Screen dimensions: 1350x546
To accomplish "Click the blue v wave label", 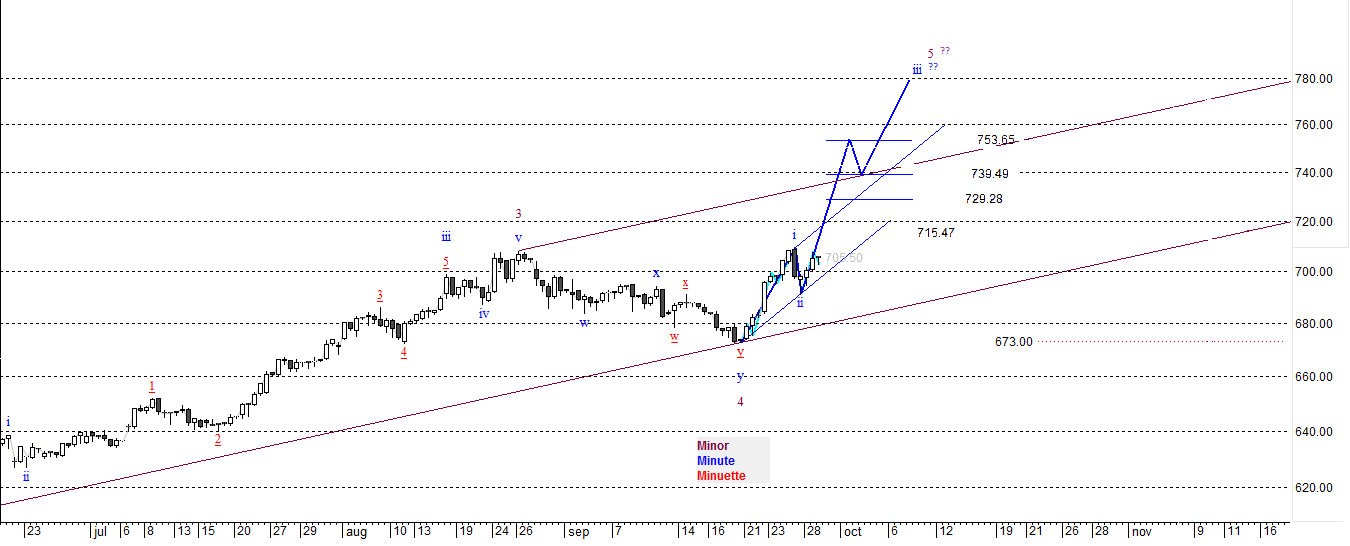I will pos(518,238).
